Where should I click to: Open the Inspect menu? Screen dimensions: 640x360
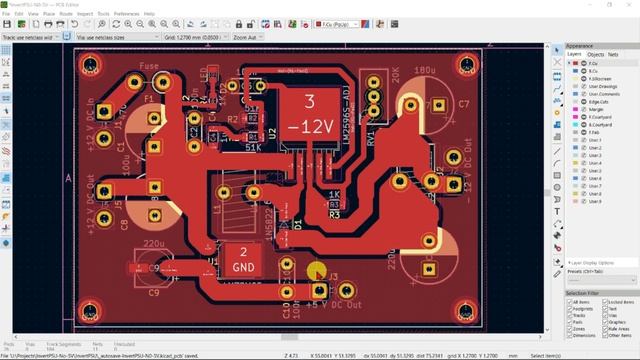85,14
